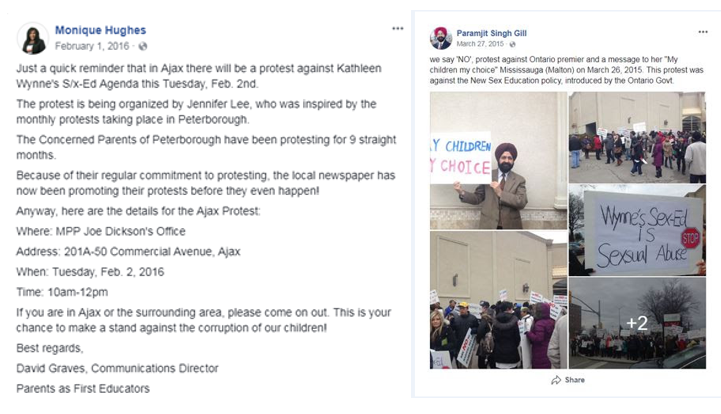The image size is (721, 414).
Task: Click Monique Hughes profile picture
Action: click(33, 38)
